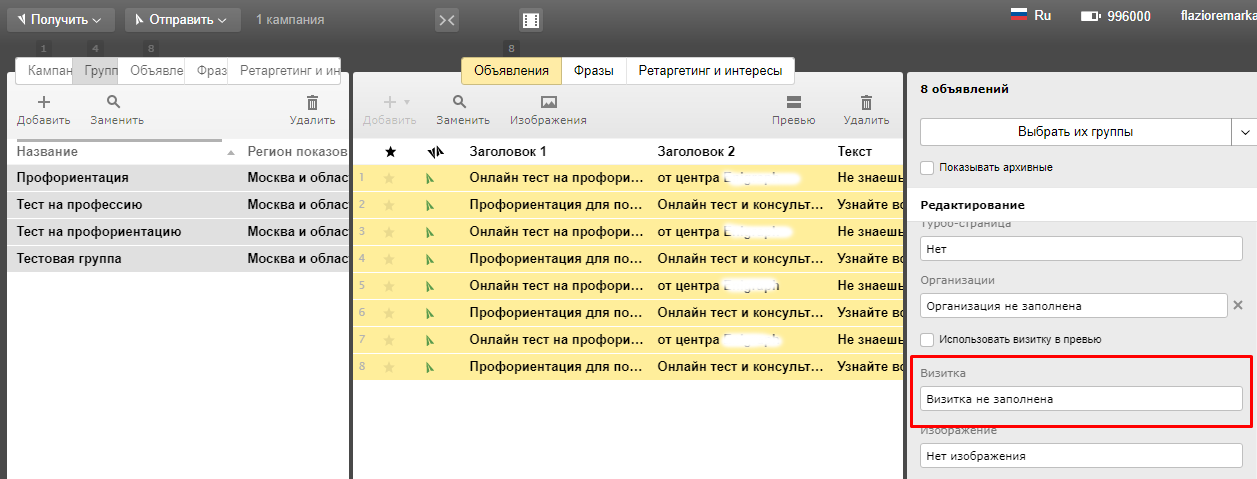Select middle panel Фразы tab
Image resolution: width=1257 pixels, height=479 pixels.
594,71
